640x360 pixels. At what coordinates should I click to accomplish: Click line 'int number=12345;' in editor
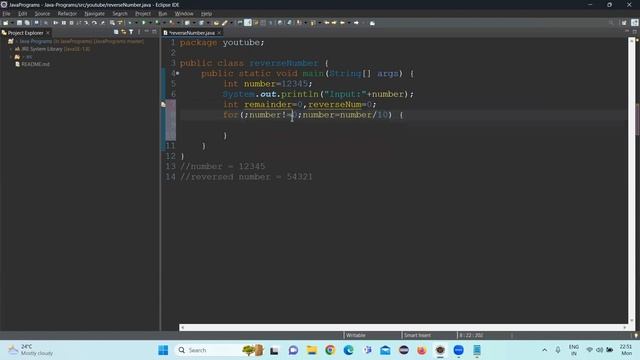click(x=267, y=84)
